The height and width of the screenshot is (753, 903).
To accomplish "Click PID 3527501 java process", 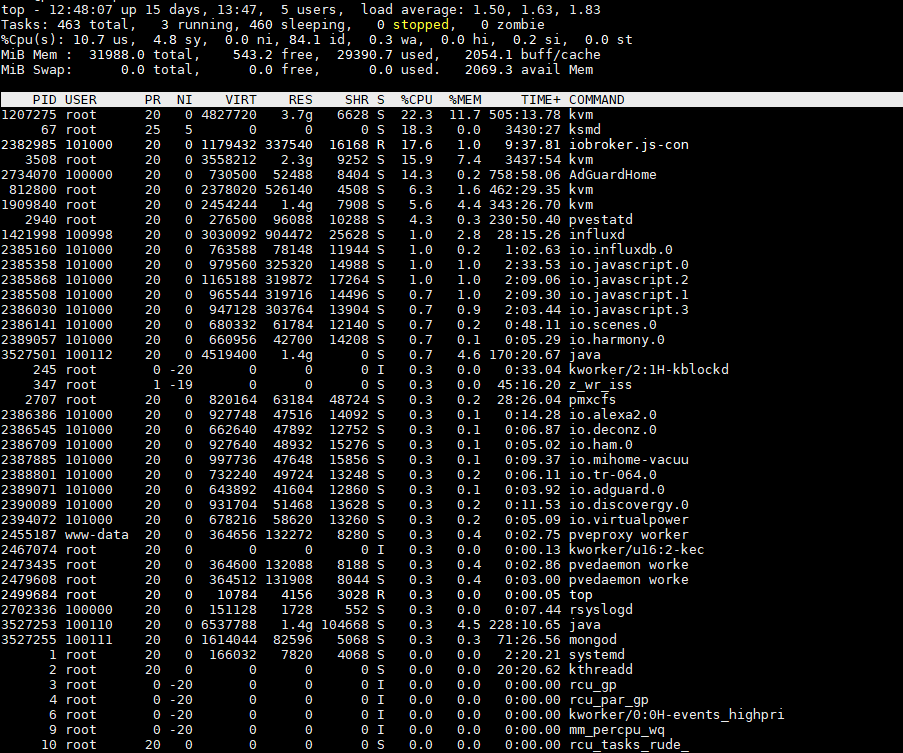I will (29, 354).
